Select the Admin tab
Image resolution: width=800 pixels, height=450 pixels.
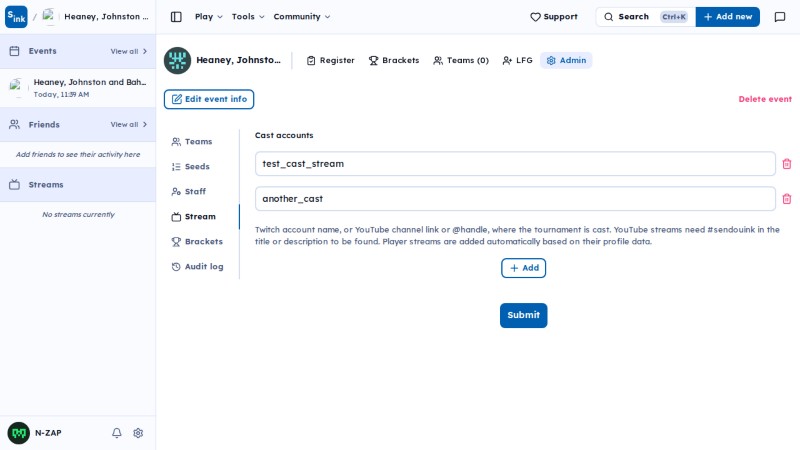(566, 60)
